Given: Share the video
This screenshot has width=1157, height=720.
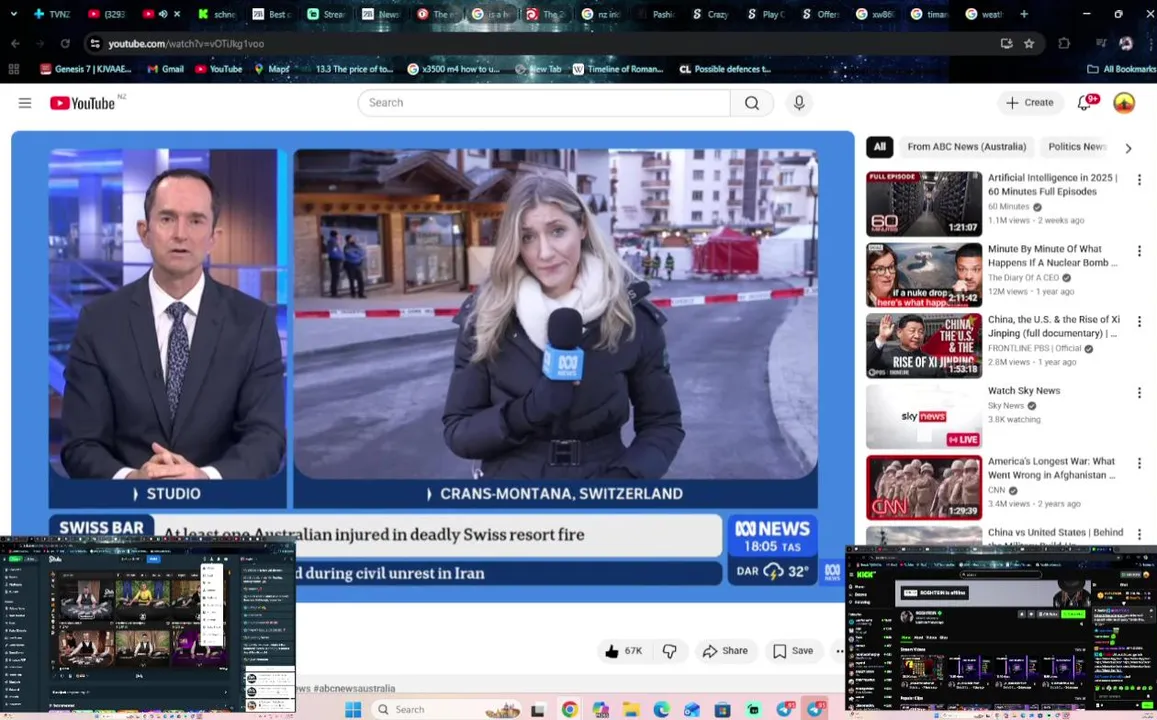Looking at the screenshot, I should [725, 651].
